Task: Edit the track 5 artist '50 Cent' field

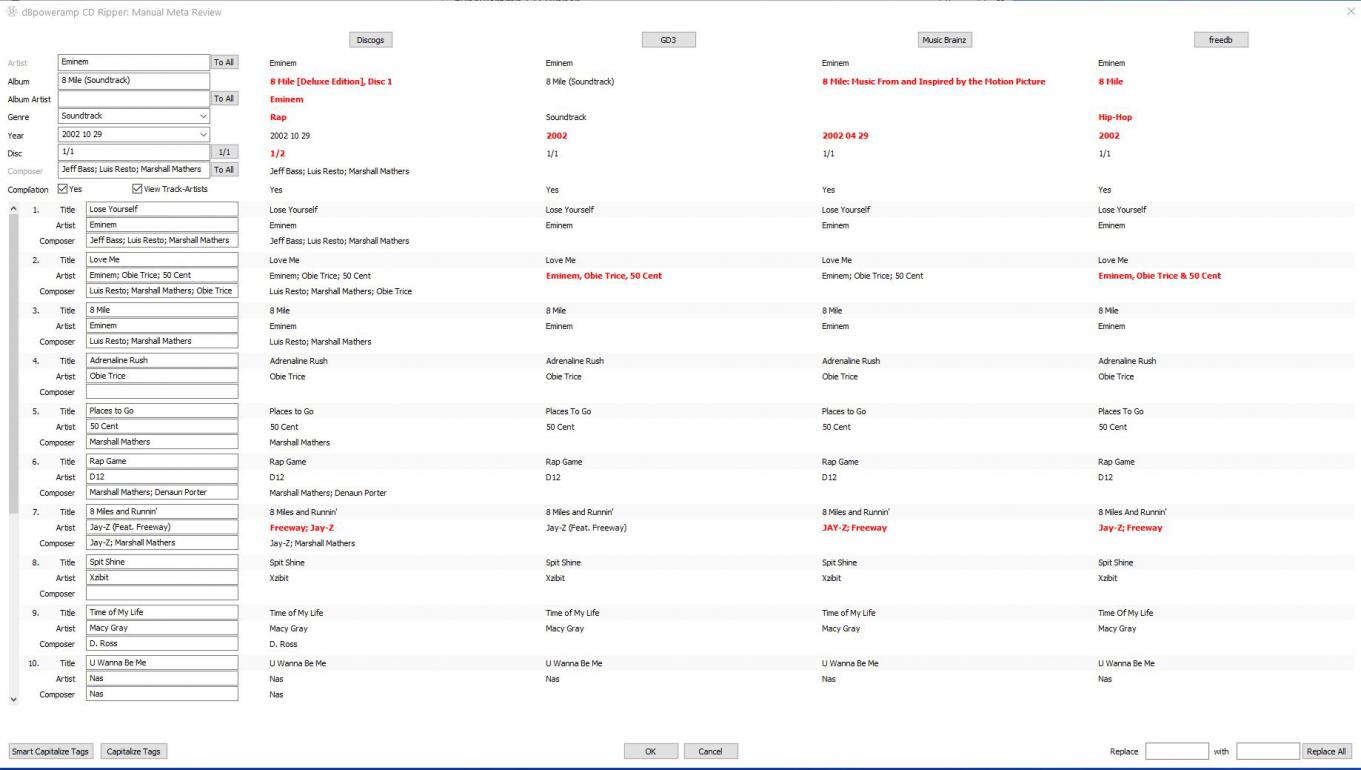Action: tap(162, 426)
